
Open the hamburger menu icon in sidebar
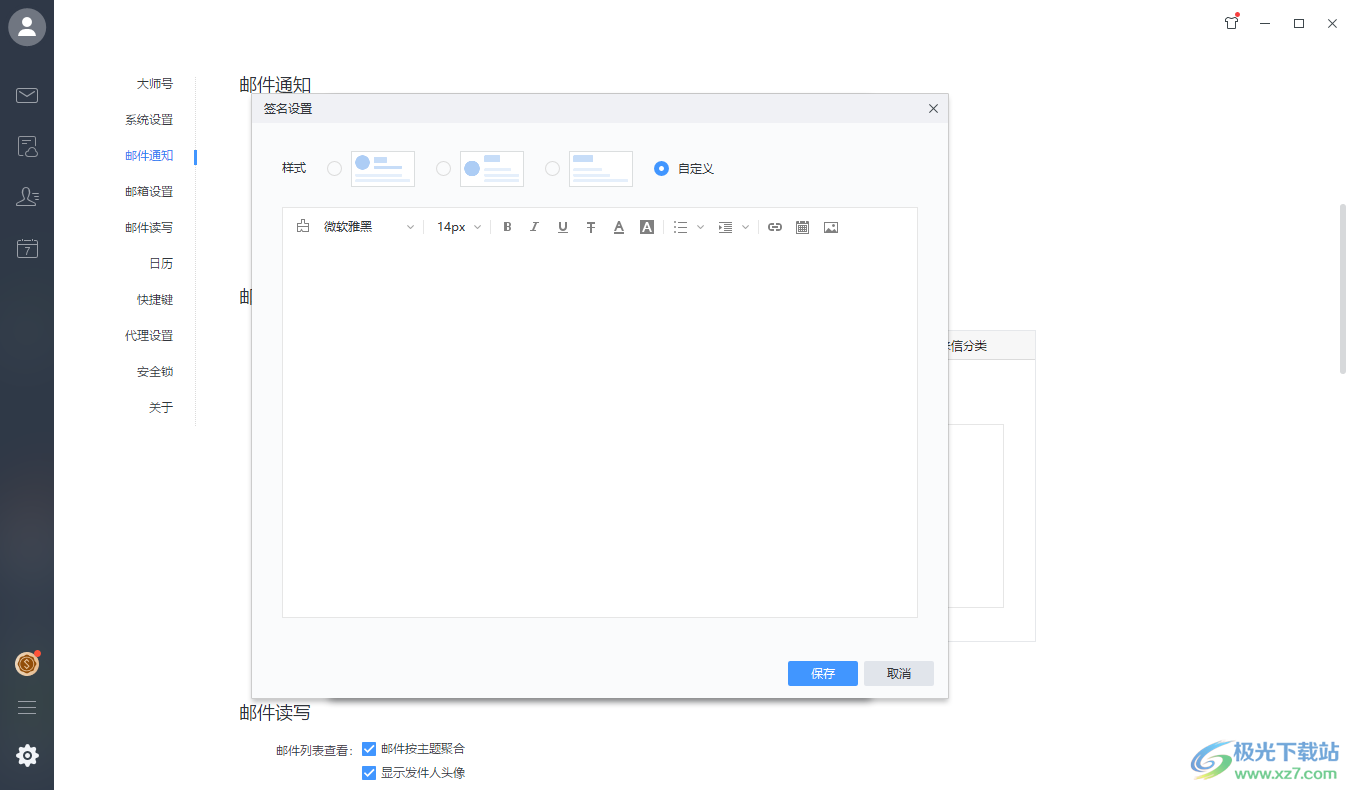[27, 708]
